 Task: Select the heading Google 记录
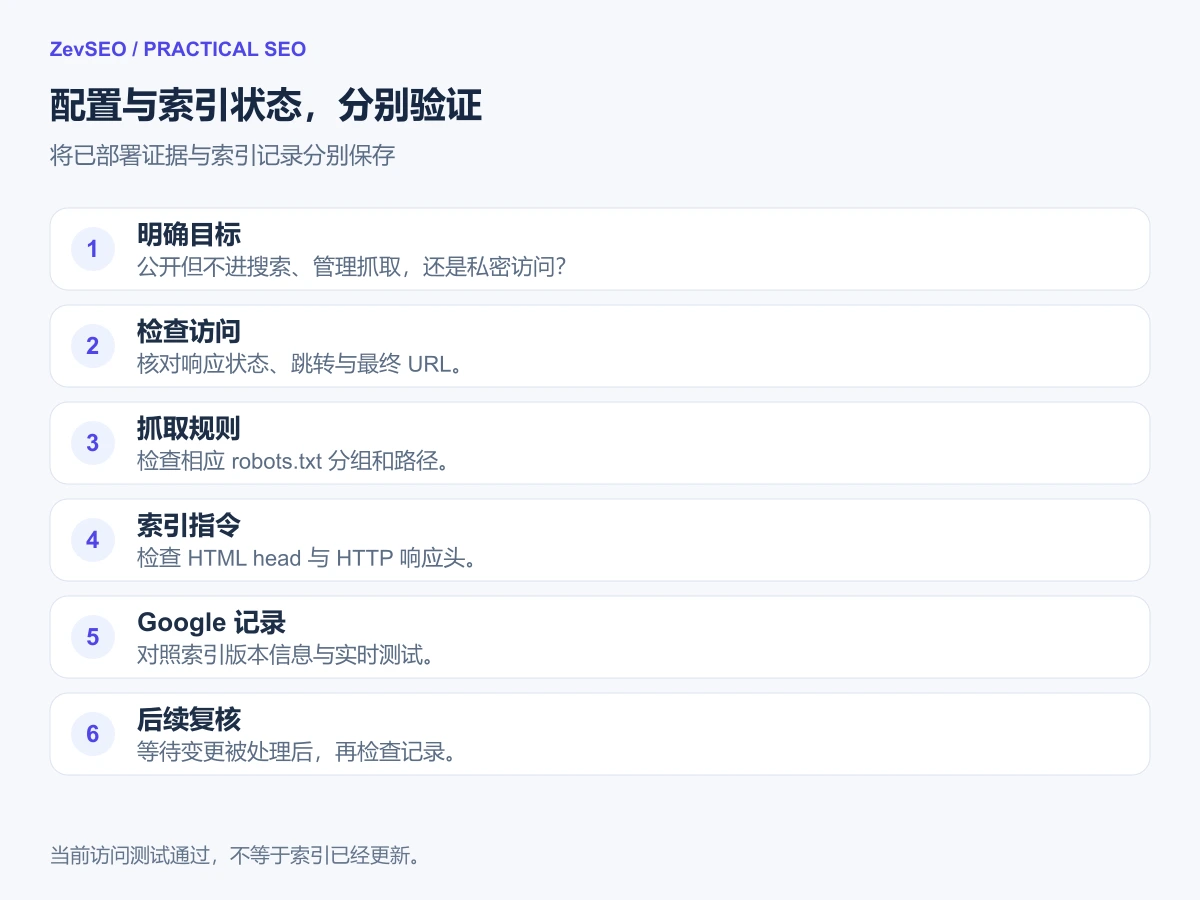tap(212, 623)
